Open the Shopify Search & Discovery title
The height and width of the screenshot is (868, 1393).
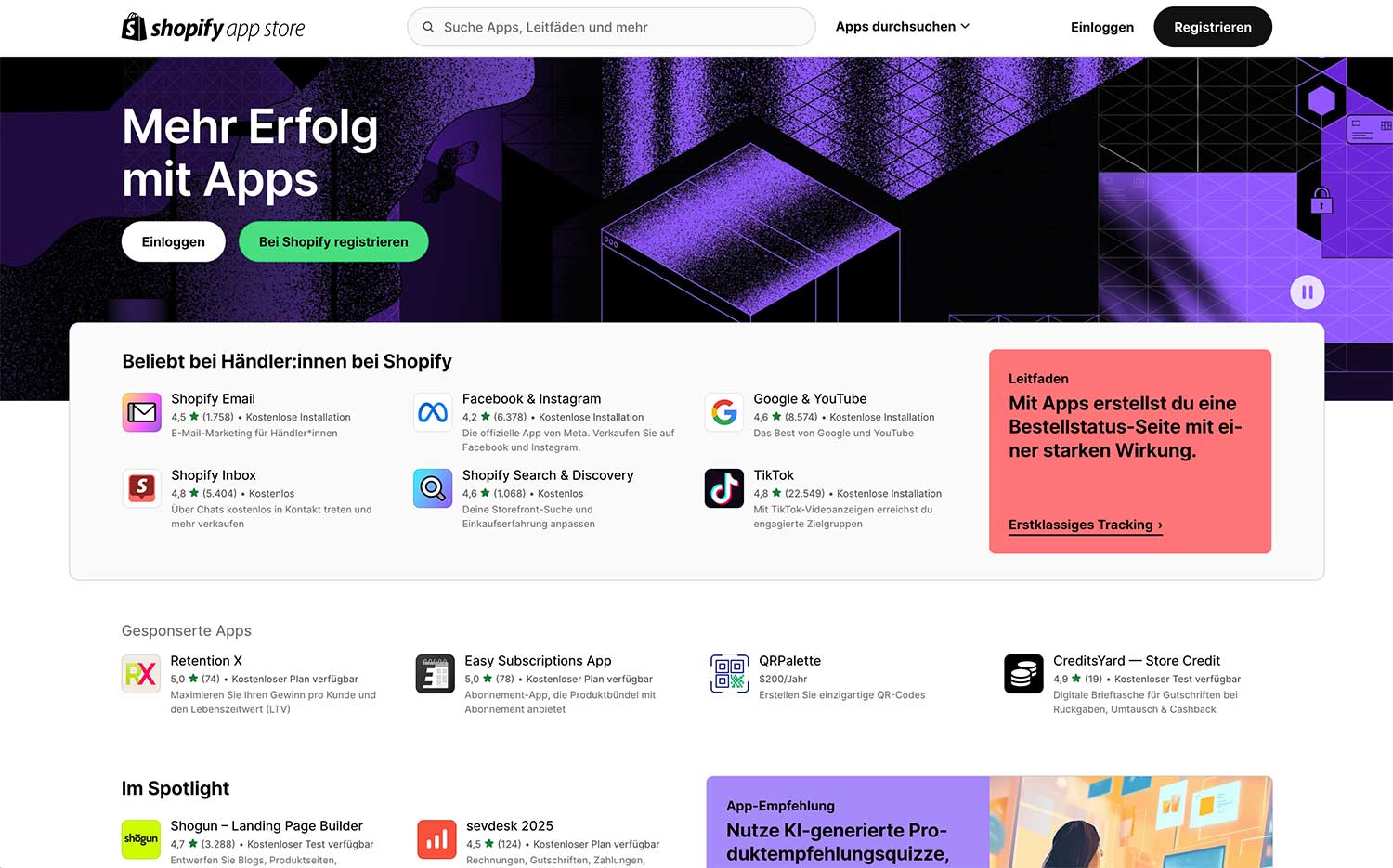548,475
